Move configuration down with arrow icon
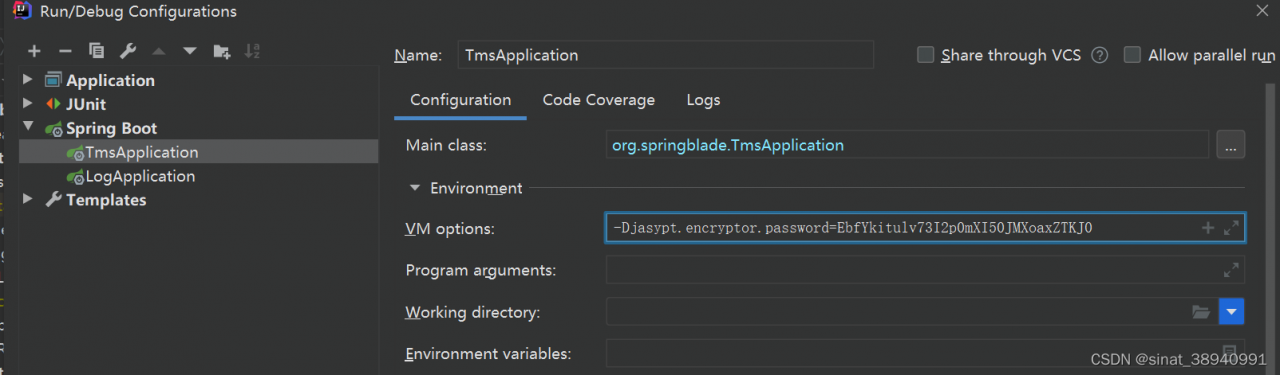 189,51
